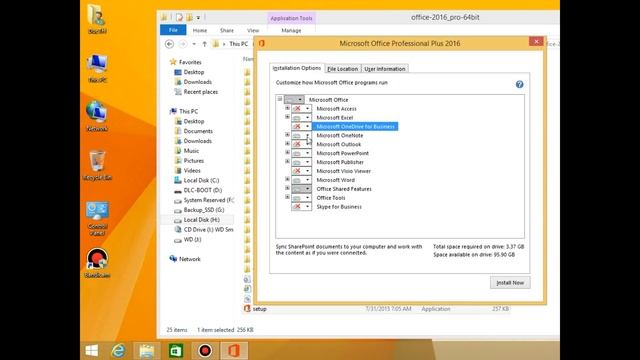
Task: Select DLC-BOOT (D:) drive in sidebar
Action: pyautogui.click(x=202, y=190)
